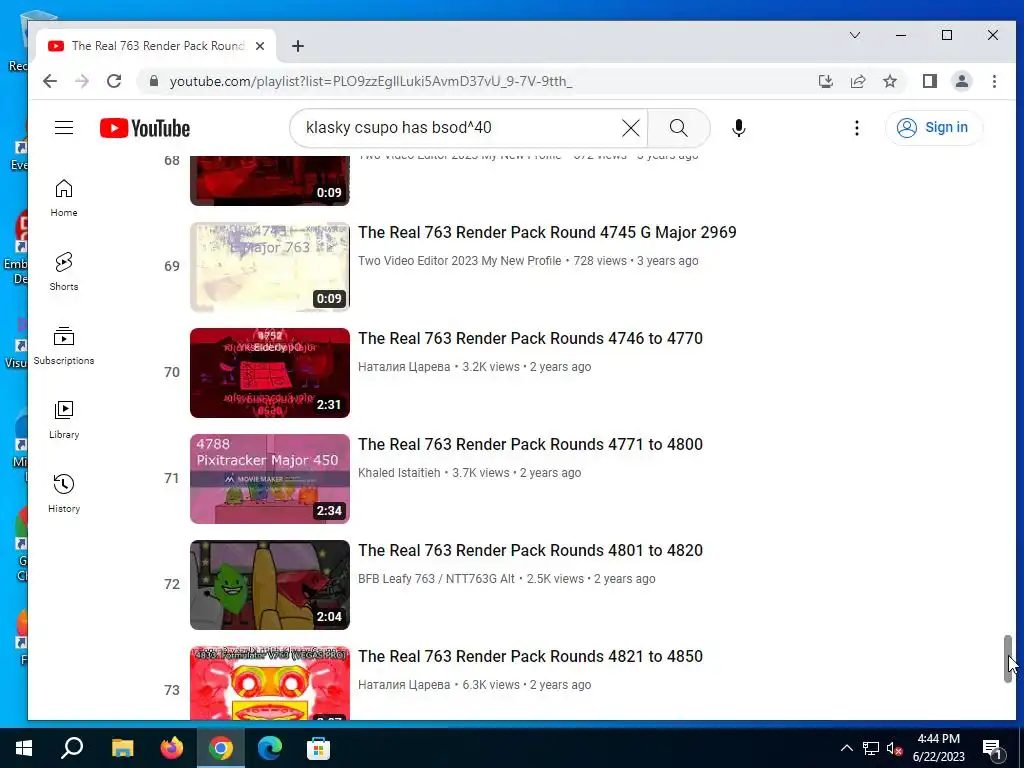Open Library in the sidebar
Screen dimensions: 1024x768
coord(63,419)
